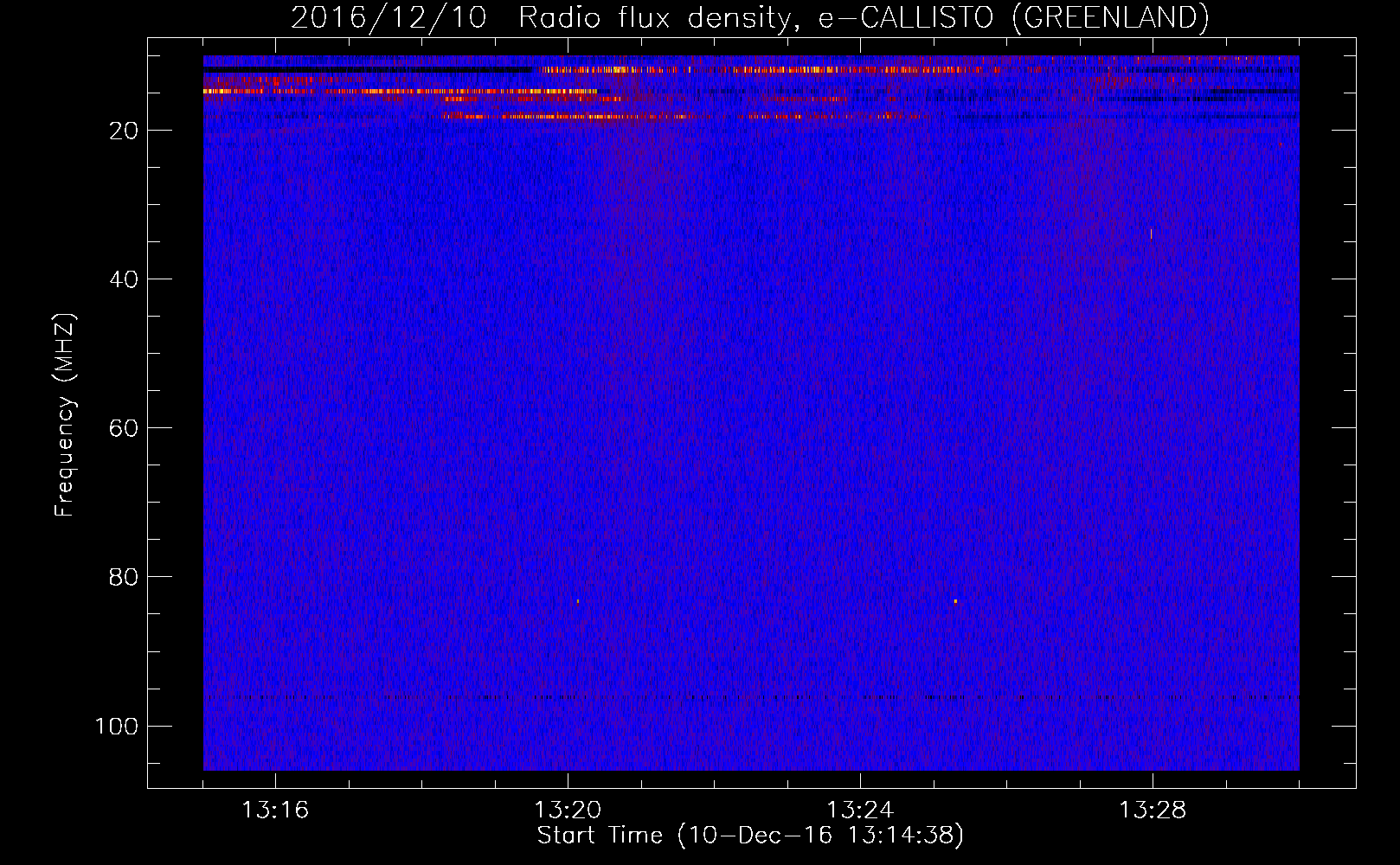
Task: Click the 13:16 time tick label
Action: [x=275, y=811]
